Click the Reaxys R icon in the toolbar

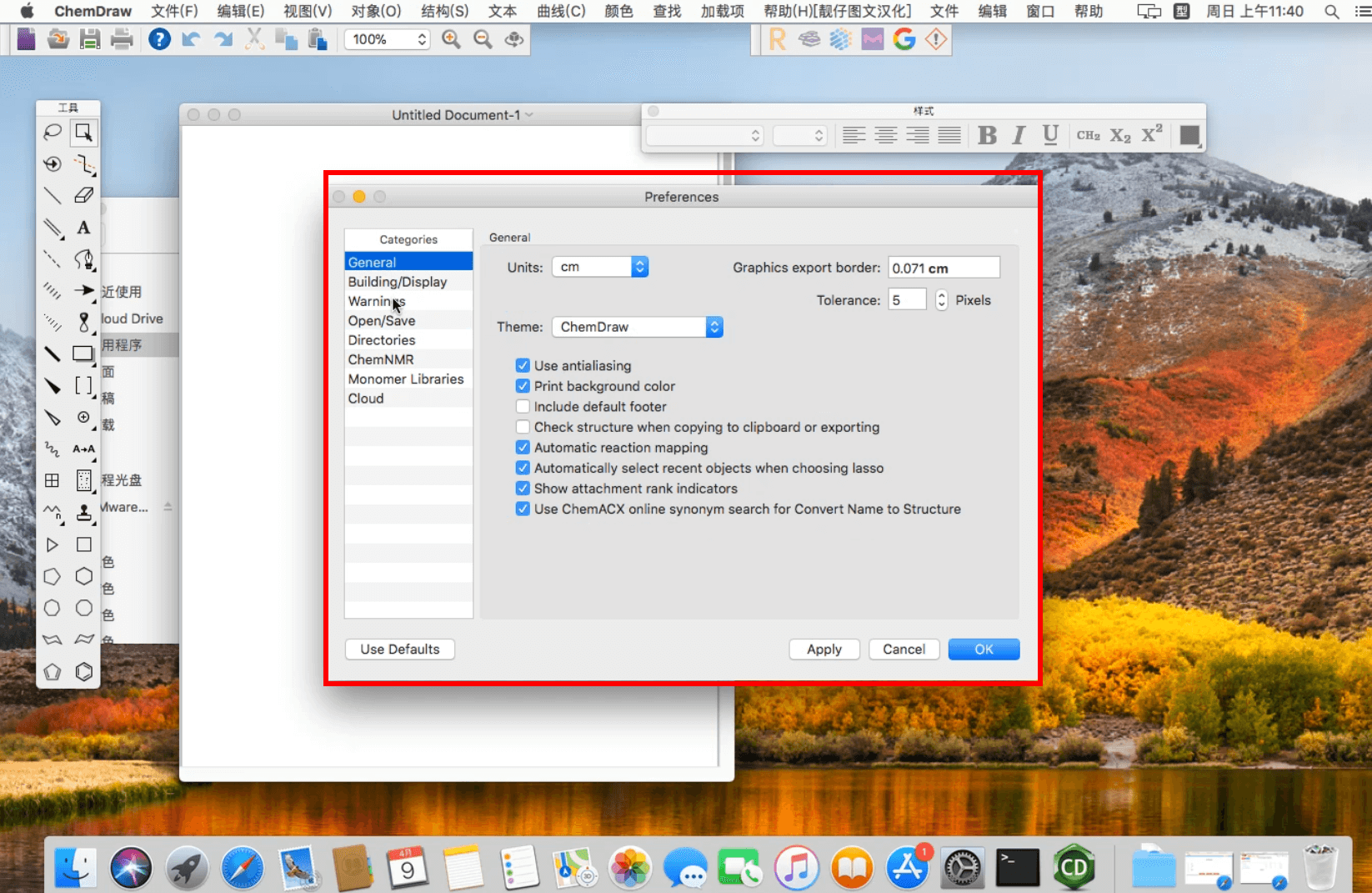778,39
